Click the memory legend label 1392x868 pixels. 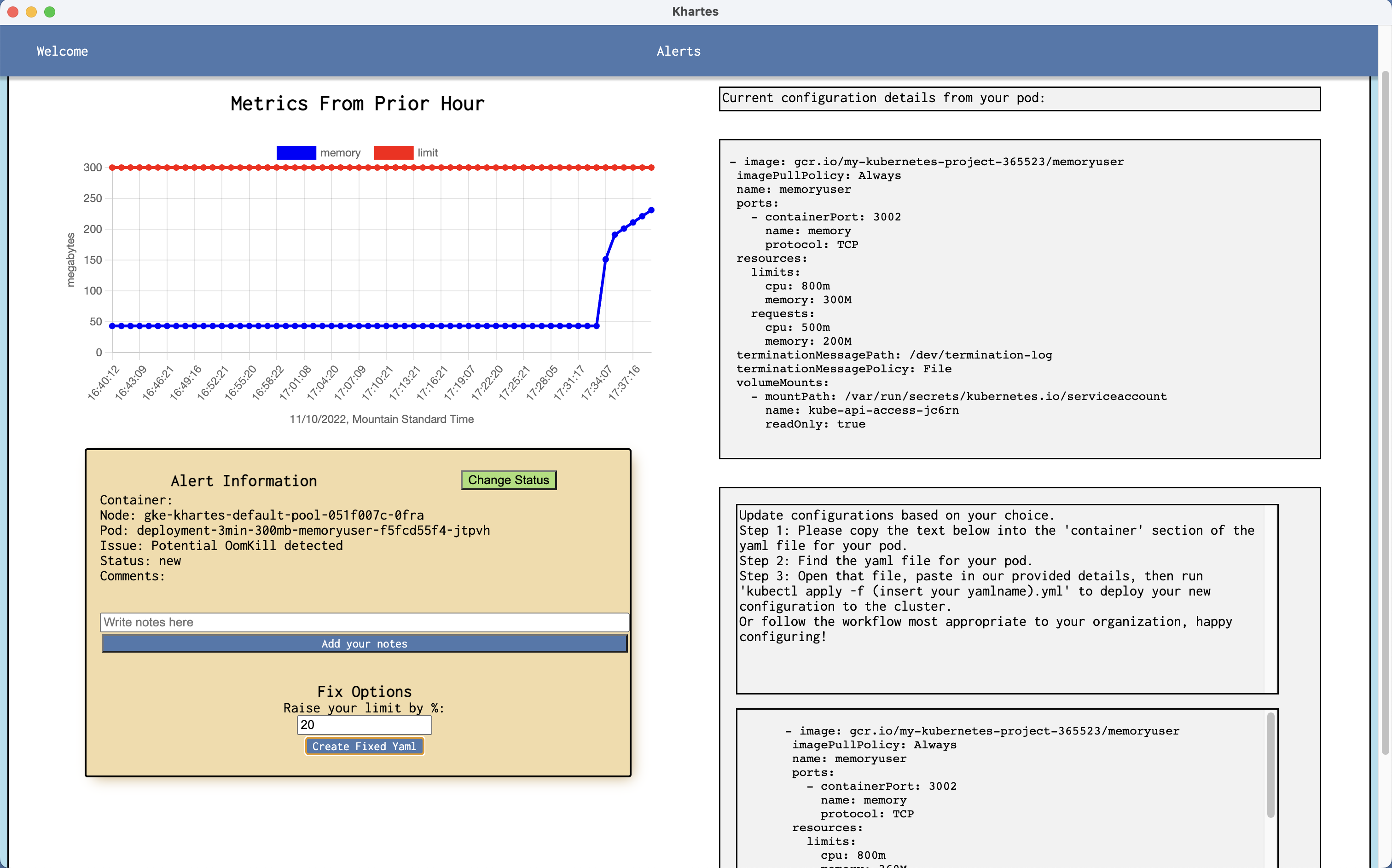(x=340, y=153)
